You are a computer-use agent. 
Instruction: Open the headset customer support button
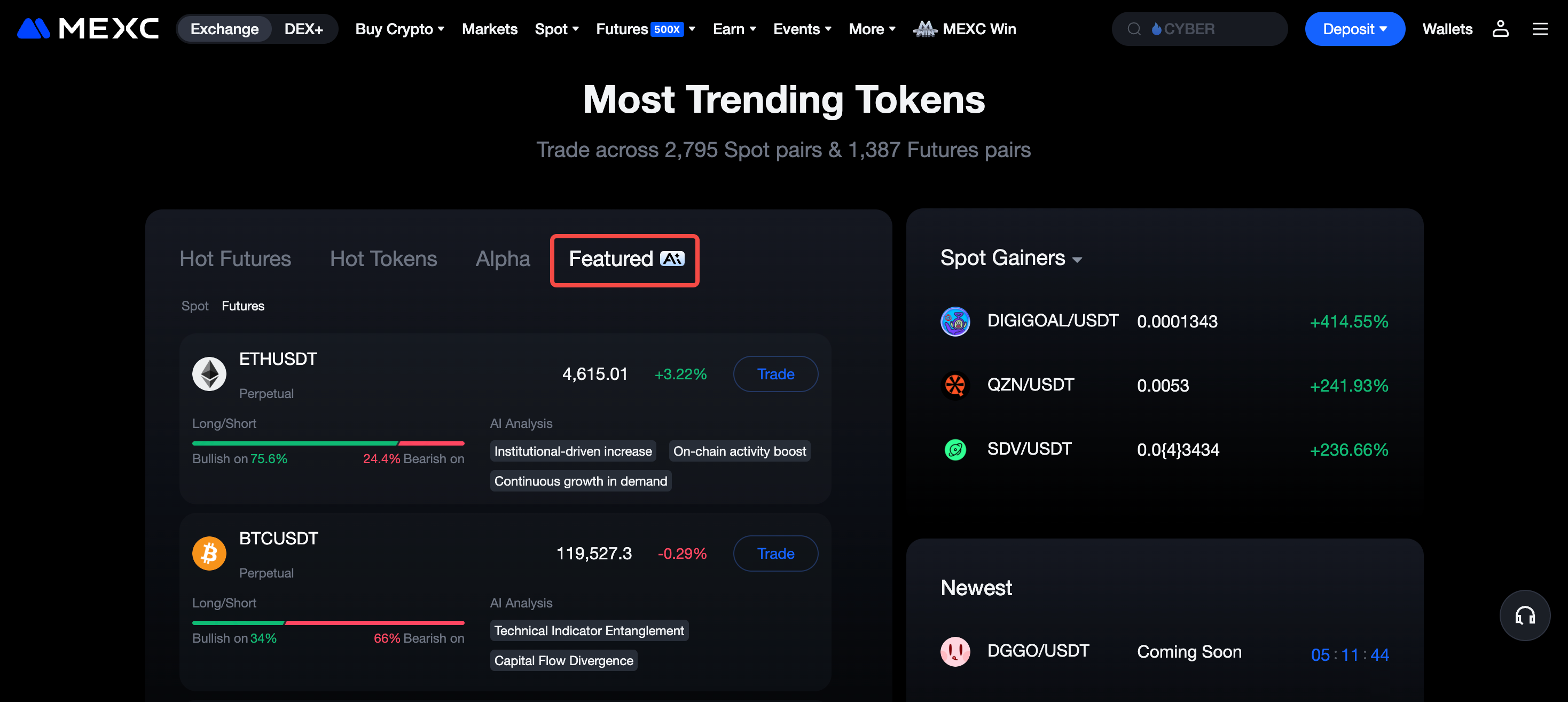(x=1524, y=615)
